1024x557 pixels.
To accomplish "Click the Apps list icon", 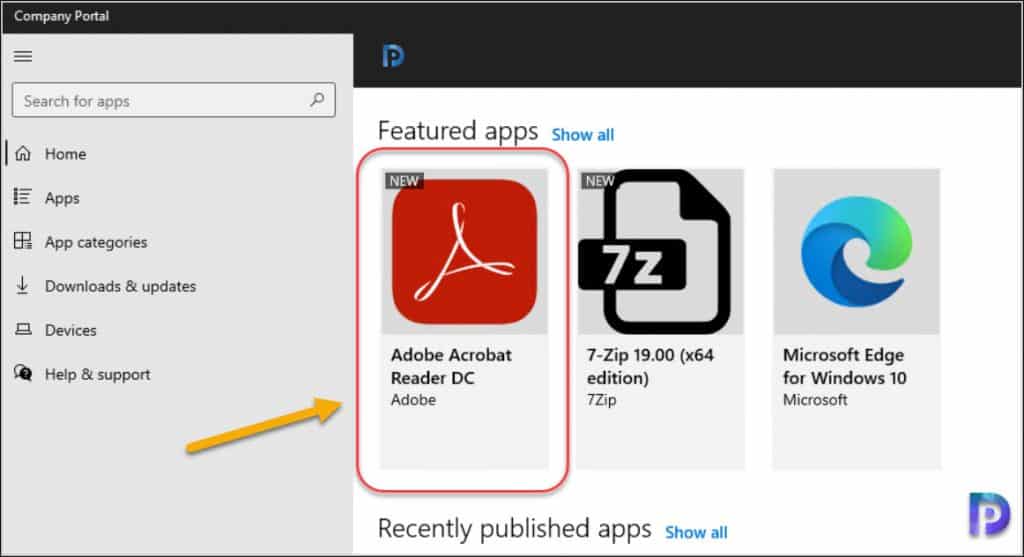I will 23,197.
